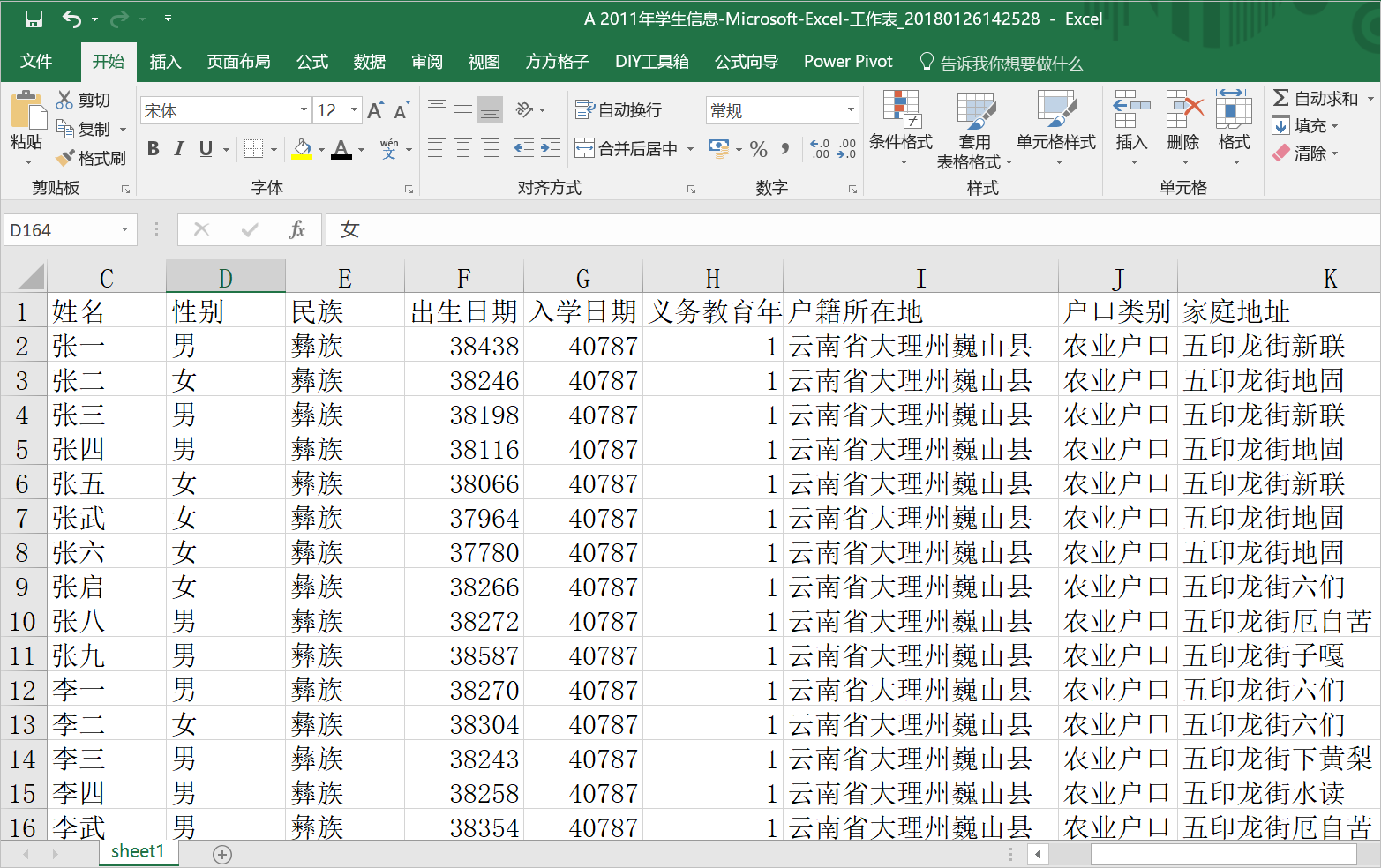Viewport: 1381px width, 868px height.
Task: Apply percent style format
Action: pyautogui.click(x=758, y=149)
